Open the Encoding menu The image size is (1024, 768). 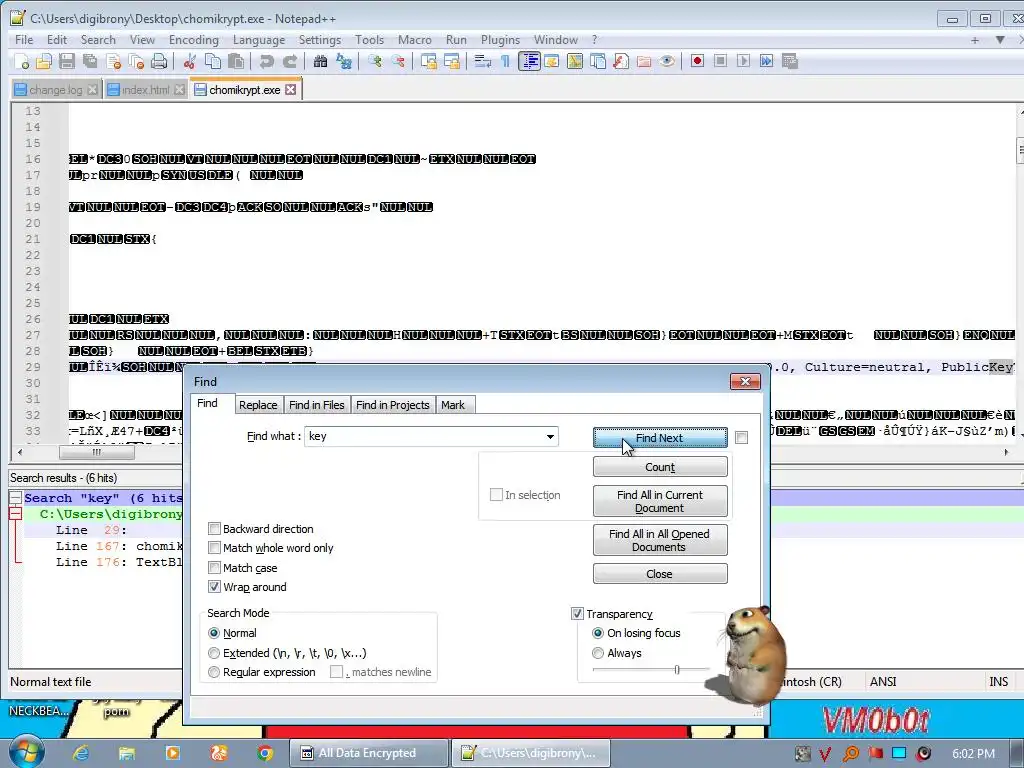coord(194,40)
